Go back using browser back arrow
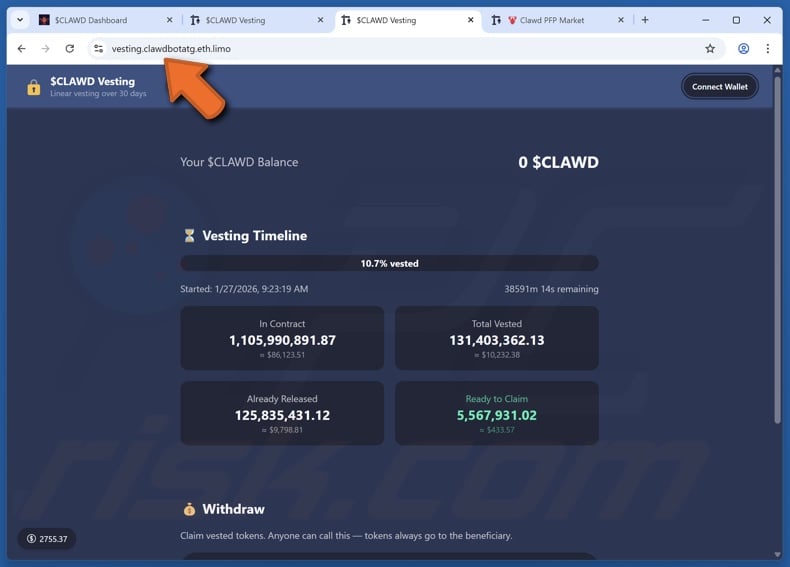 [21, 48]
